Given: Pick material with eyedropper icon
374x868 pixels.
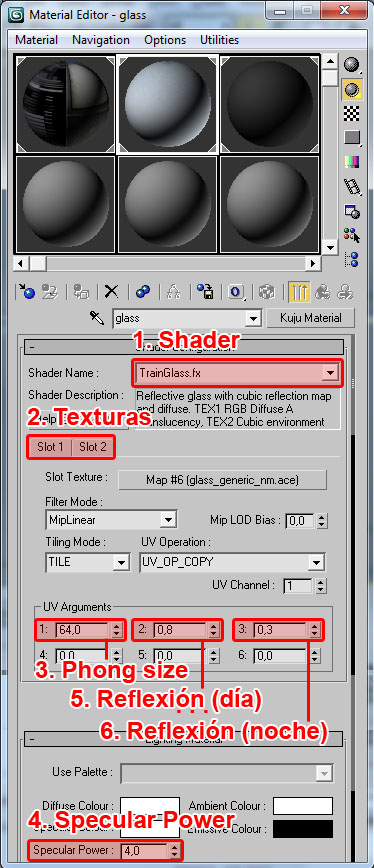Looking at the screenshot, I should (x=97, y=318).
